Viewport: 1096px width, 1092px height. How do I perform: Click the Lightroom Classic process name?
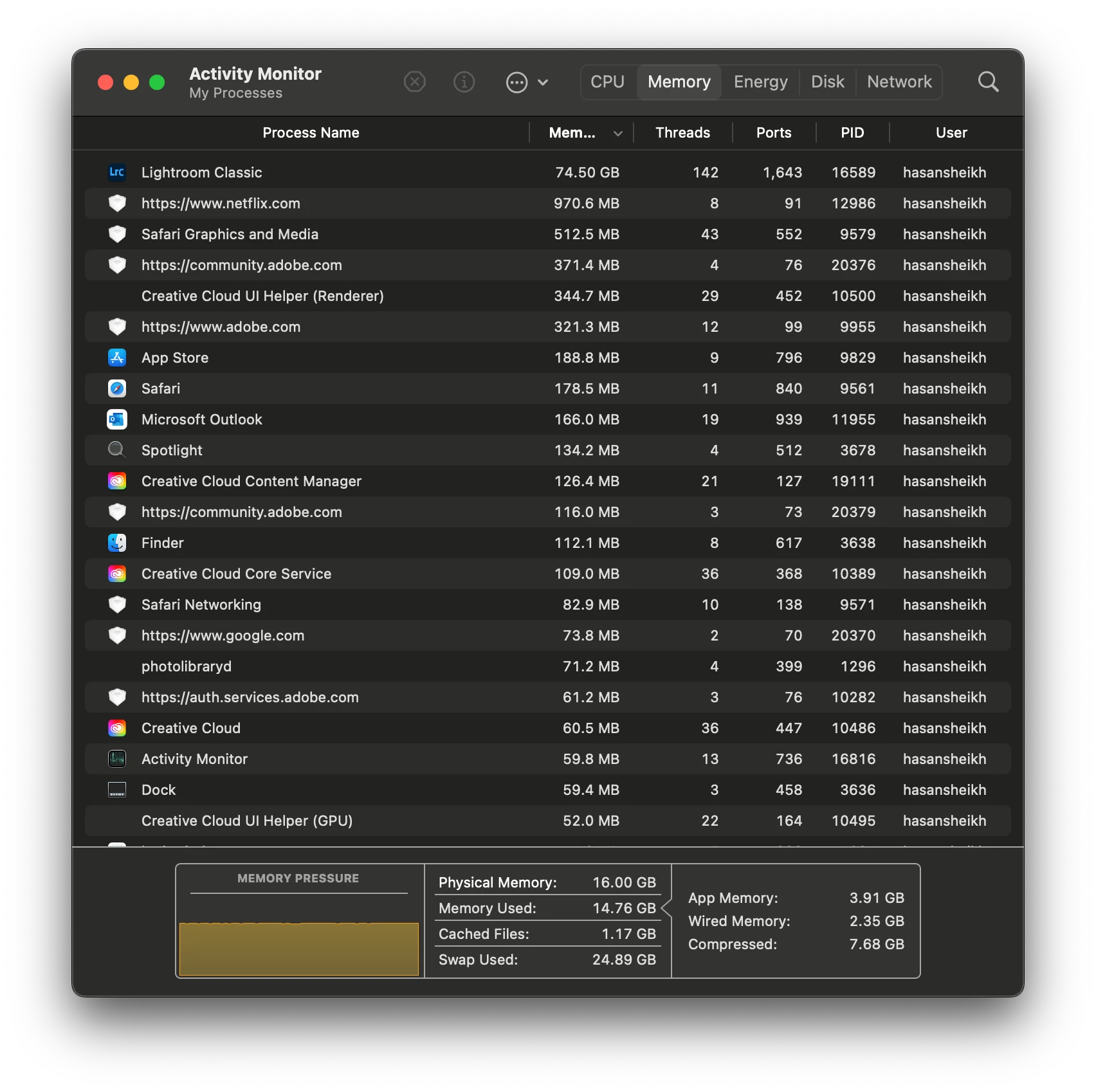tap(202, 172)
